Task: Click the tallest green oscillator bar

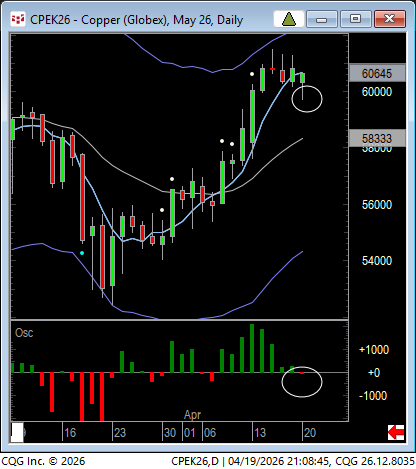Action: [x=252, y=348]
